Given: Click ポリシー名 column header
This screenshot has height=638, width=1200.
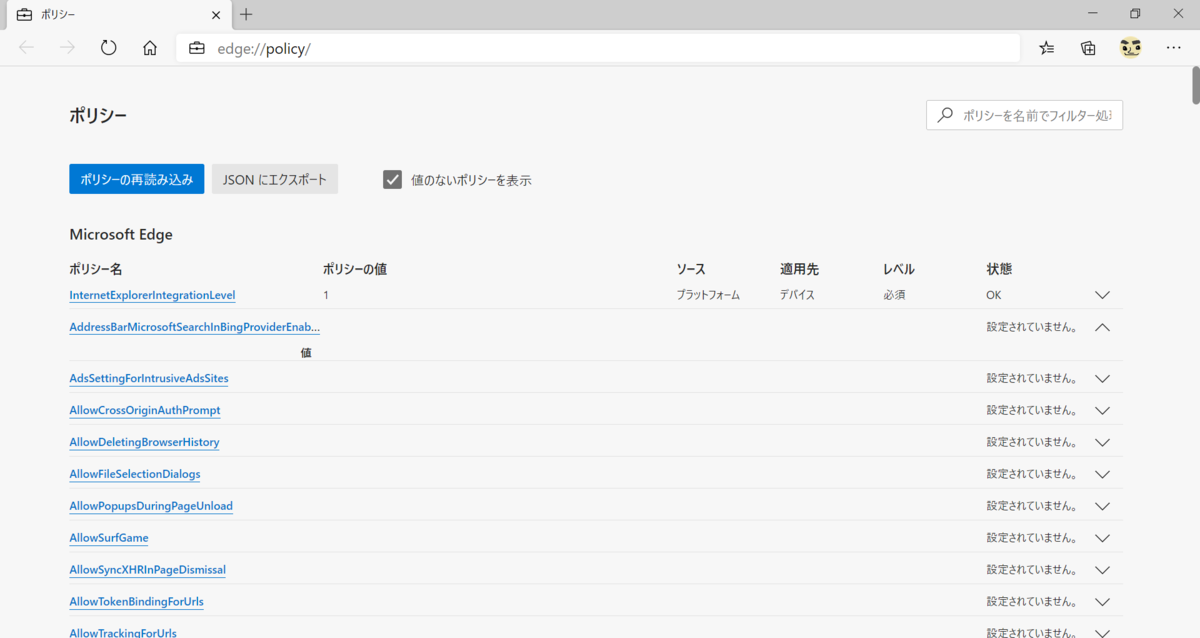Looking at the screenshot, I should [96, 269].
